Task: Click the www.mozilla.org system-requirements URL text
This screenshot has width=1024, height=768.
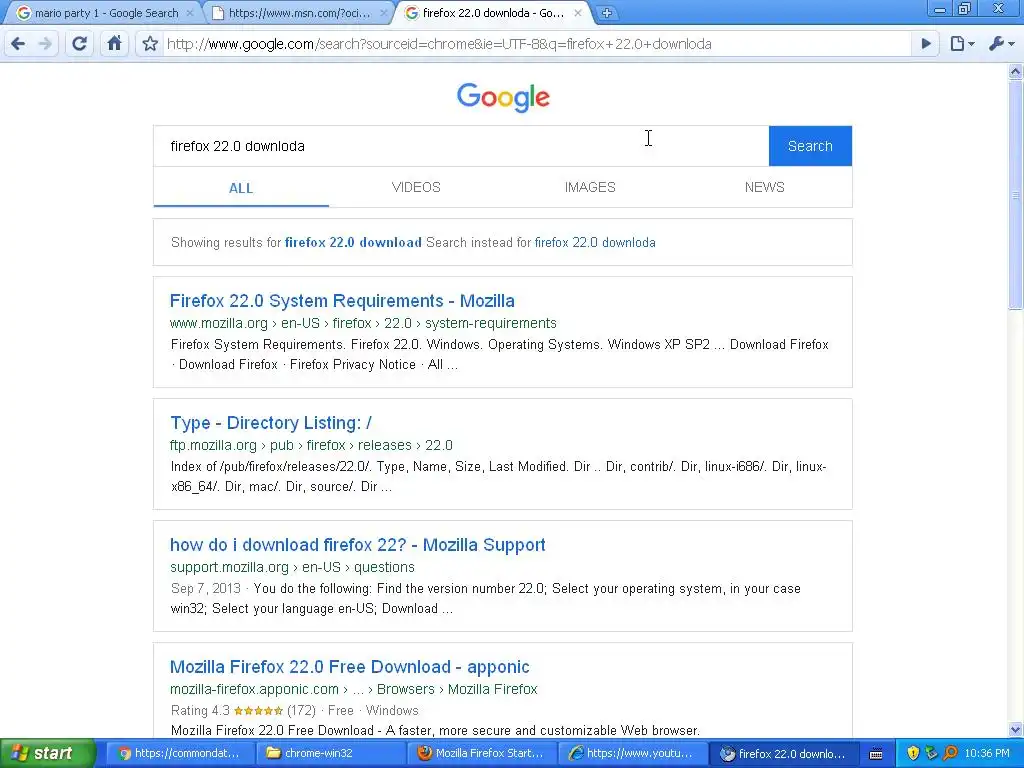Action: (x=363, y=323)
